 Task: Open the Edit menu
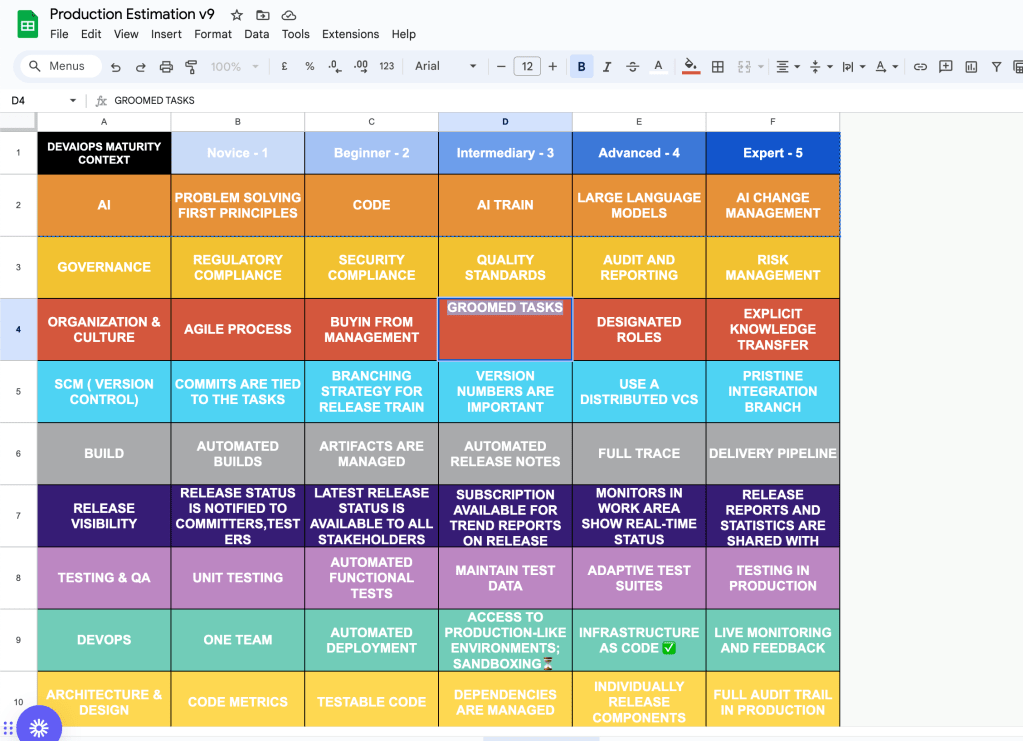(91, 34)
